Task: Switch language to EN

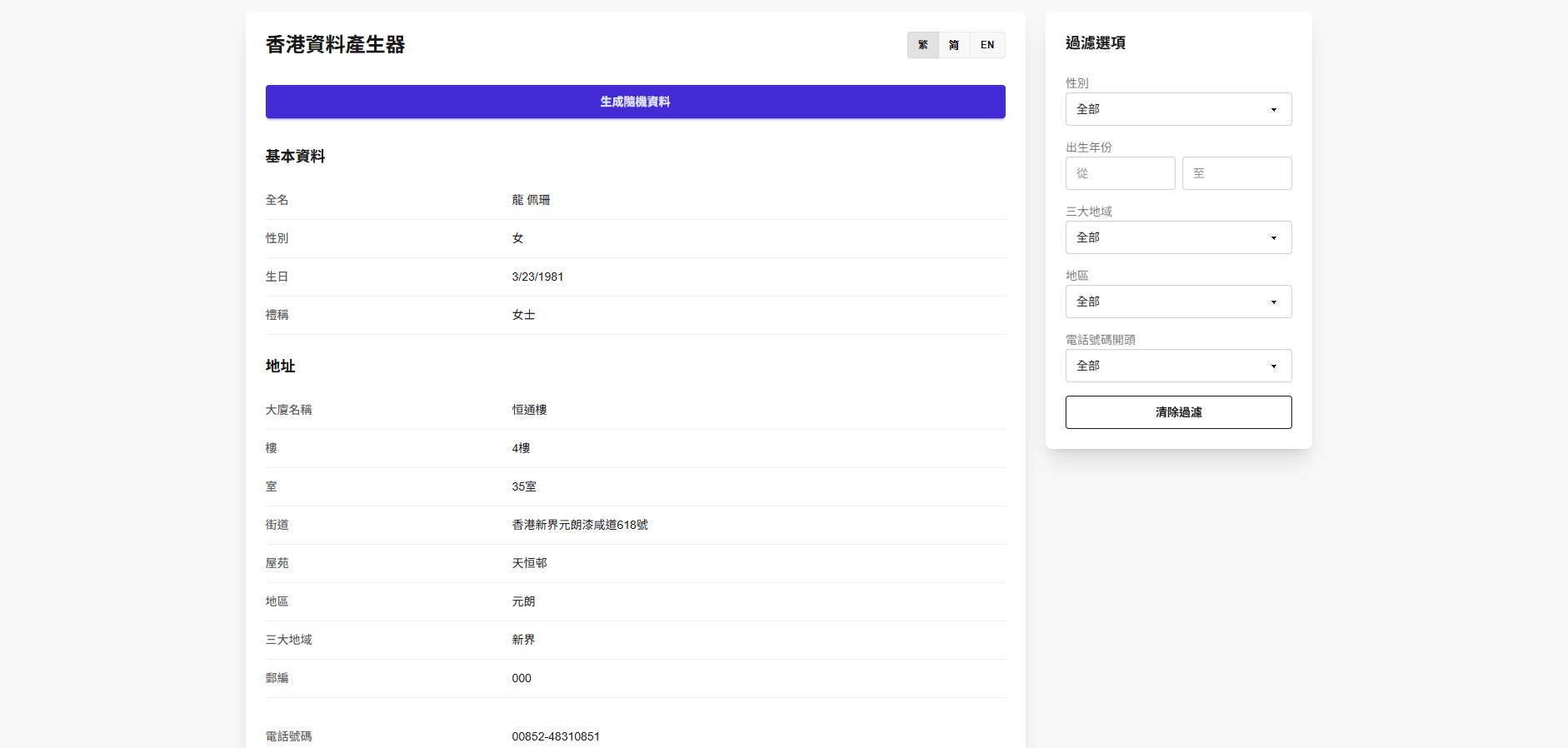Action: [987, 45]
